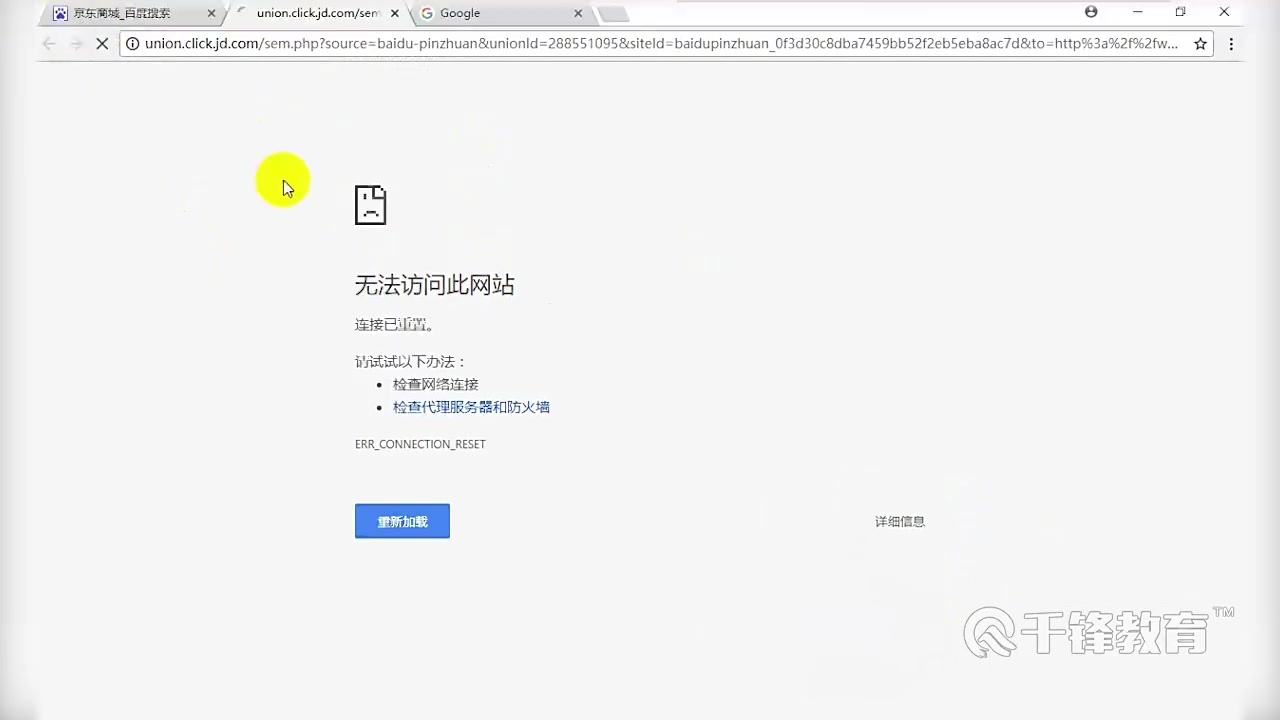Image resolution: width=1280 pixels, height=720 pixels.
Task: Close the Google tab
Action: click(x=577, y=13)
